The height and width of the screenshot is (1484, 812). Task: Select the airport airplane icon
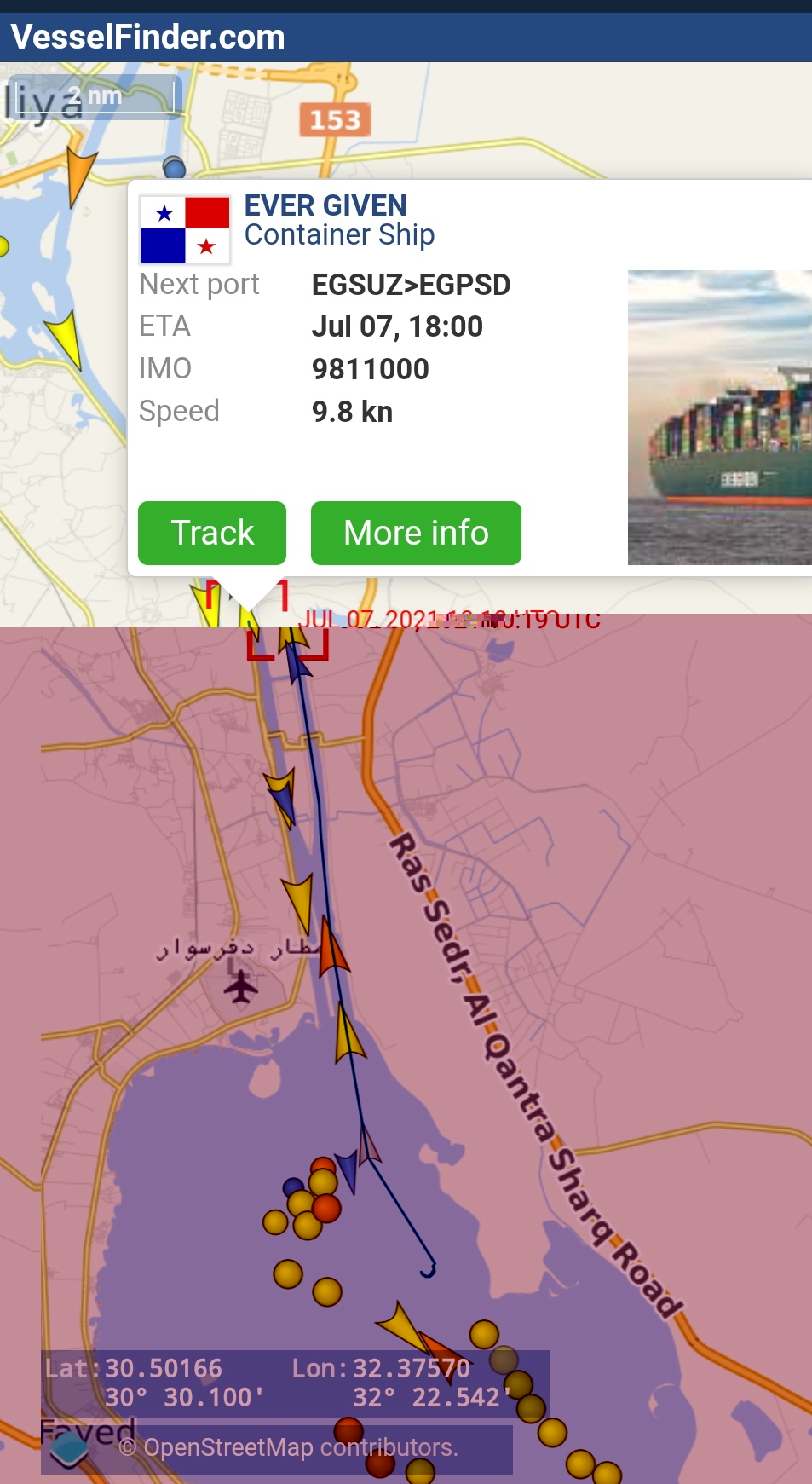pos(241,987)
